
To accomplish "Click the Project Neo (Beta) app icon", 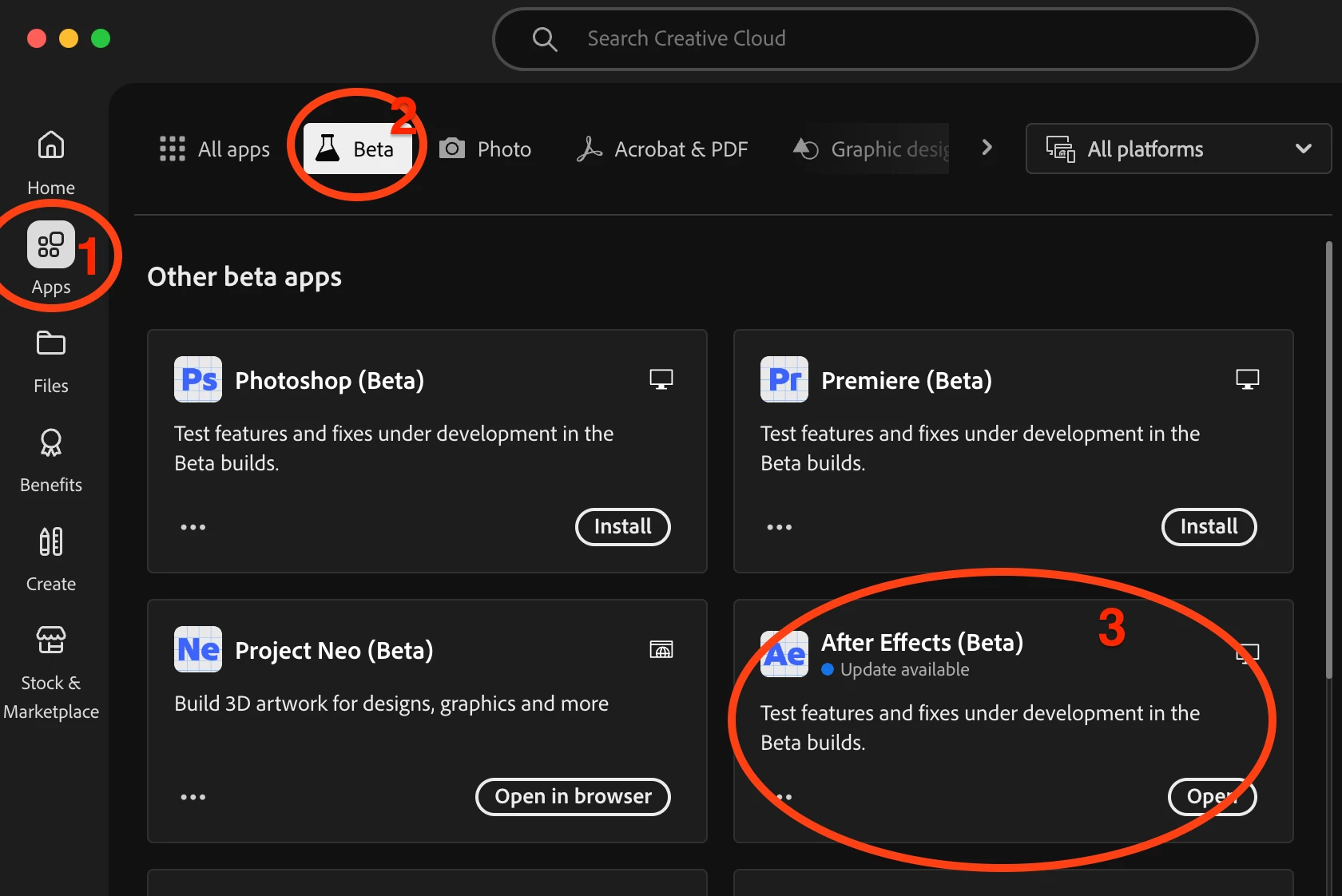I will pyautogui.click(x=198, y=649).
